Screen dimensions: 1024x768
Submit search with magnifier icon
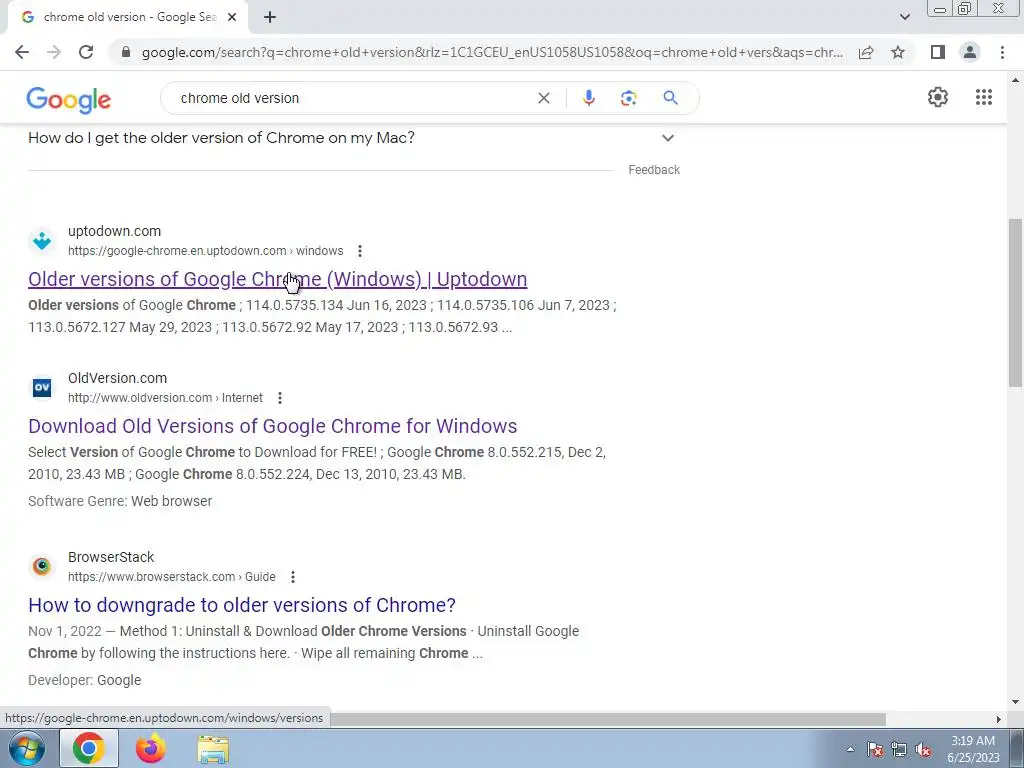click(670, 98)
